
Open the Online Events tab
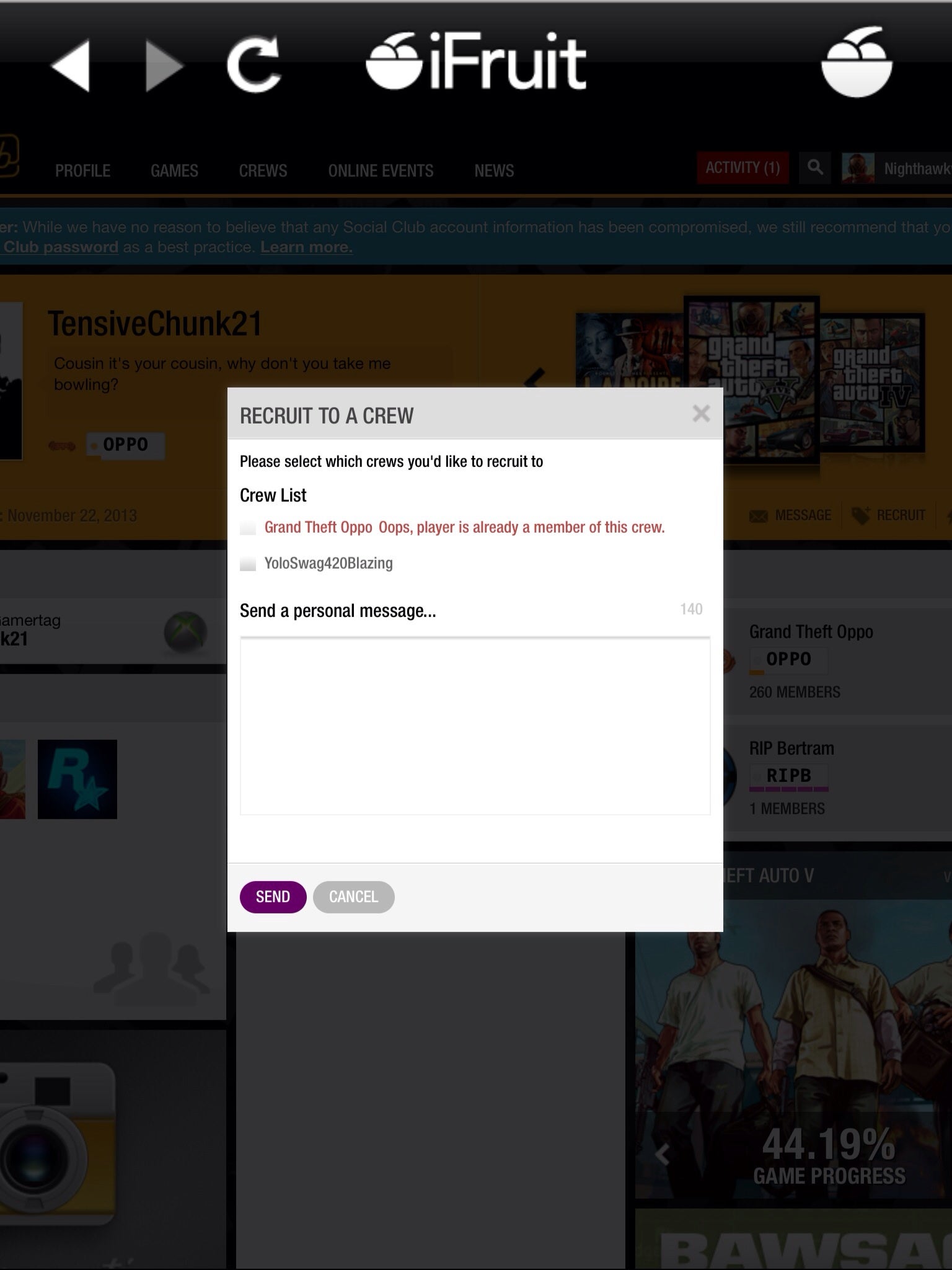click(381, 171)
